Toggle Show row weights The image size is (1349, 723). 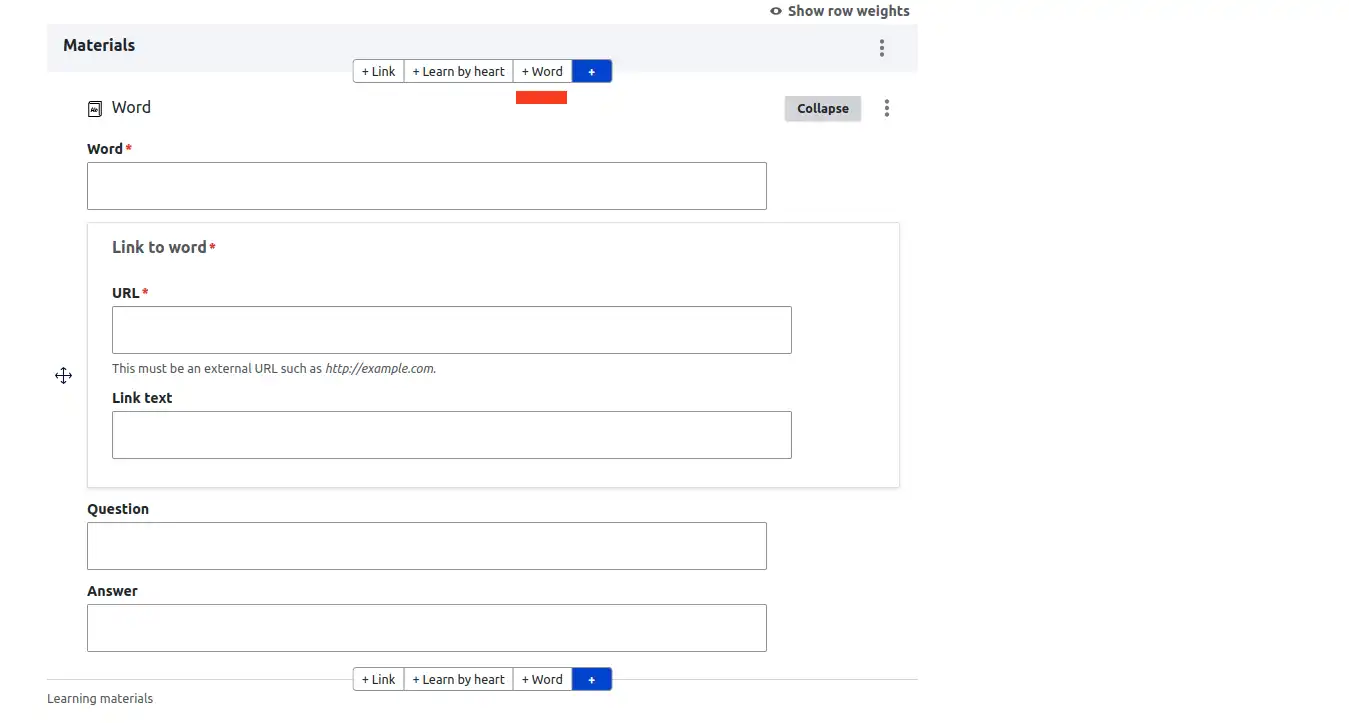848,11
